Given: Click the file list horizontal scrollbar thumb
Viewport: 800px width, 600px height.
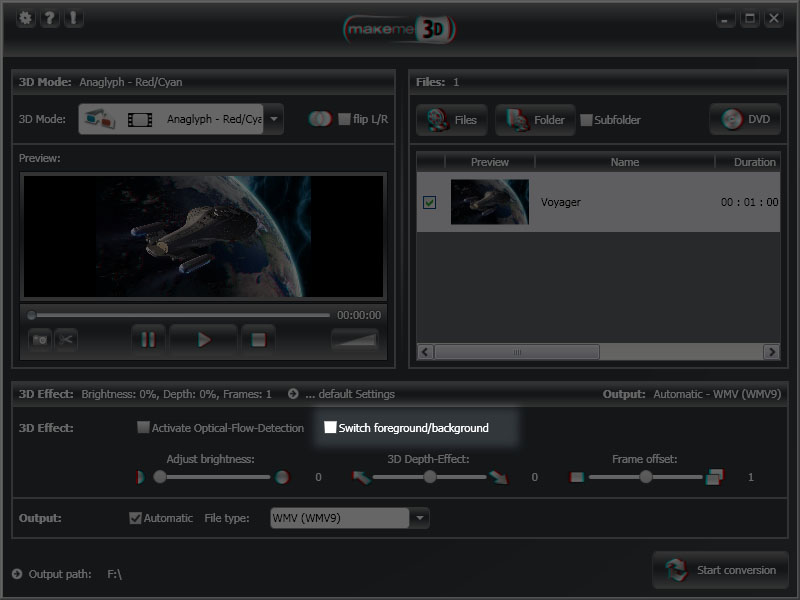Looking at the screenshot, I should tap(517, 352).
